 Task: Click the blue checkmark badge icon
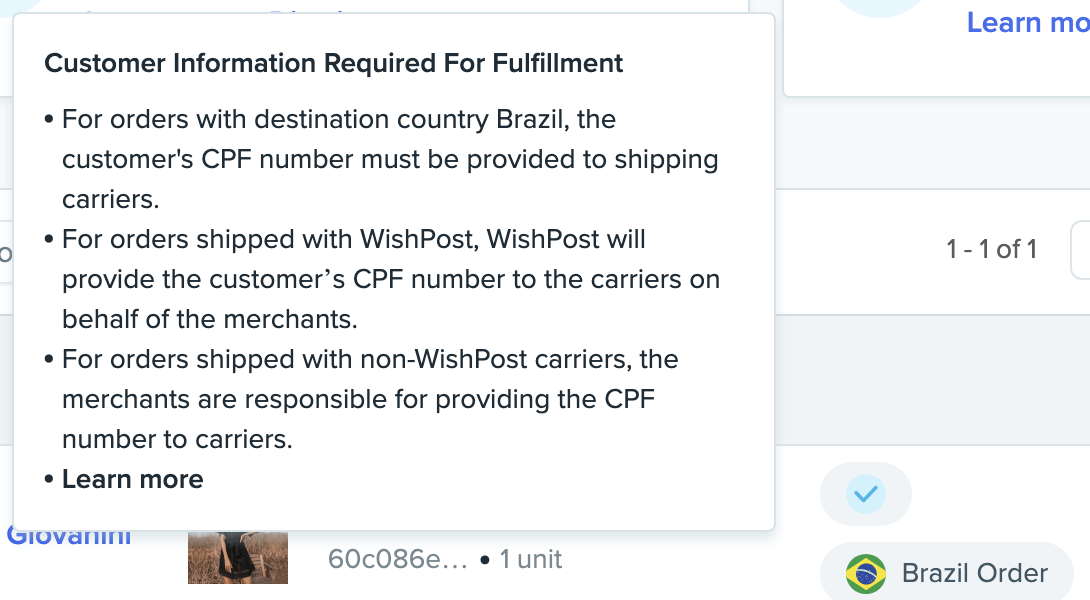(865, 493)
